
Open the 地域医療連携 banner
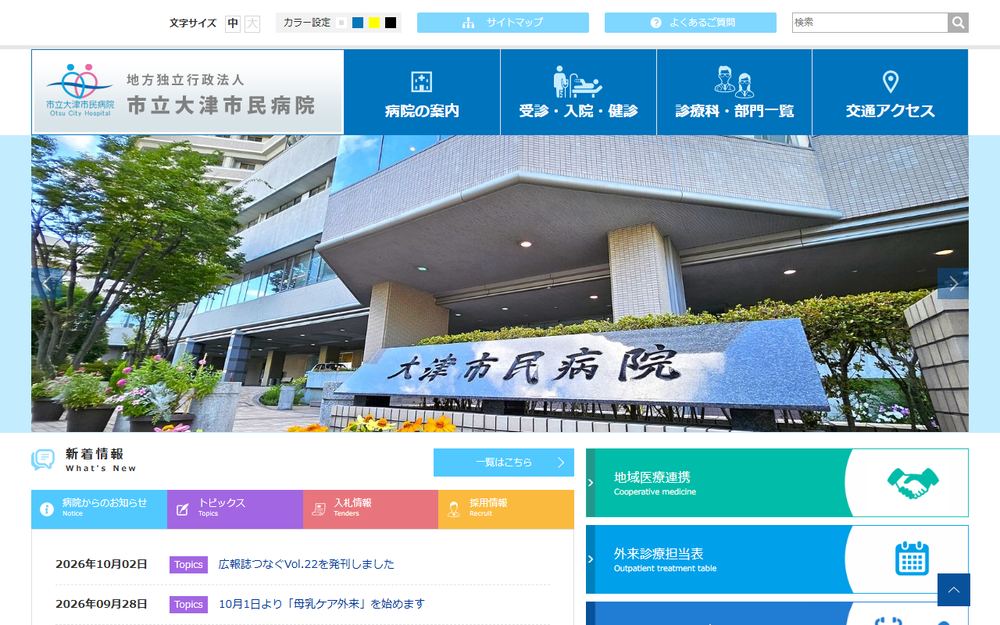777,483
